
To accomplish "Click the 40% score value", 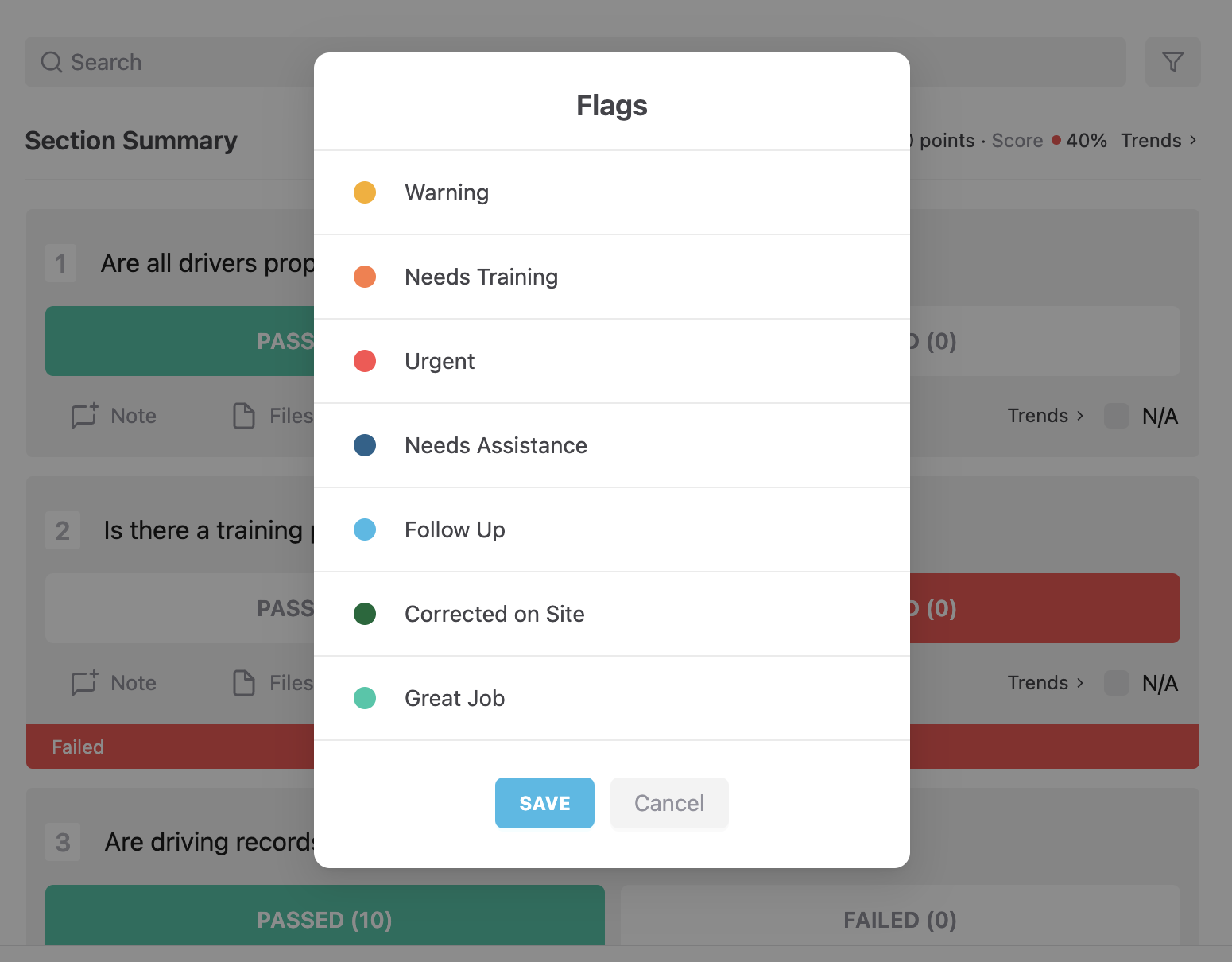I will [1086, 141].
